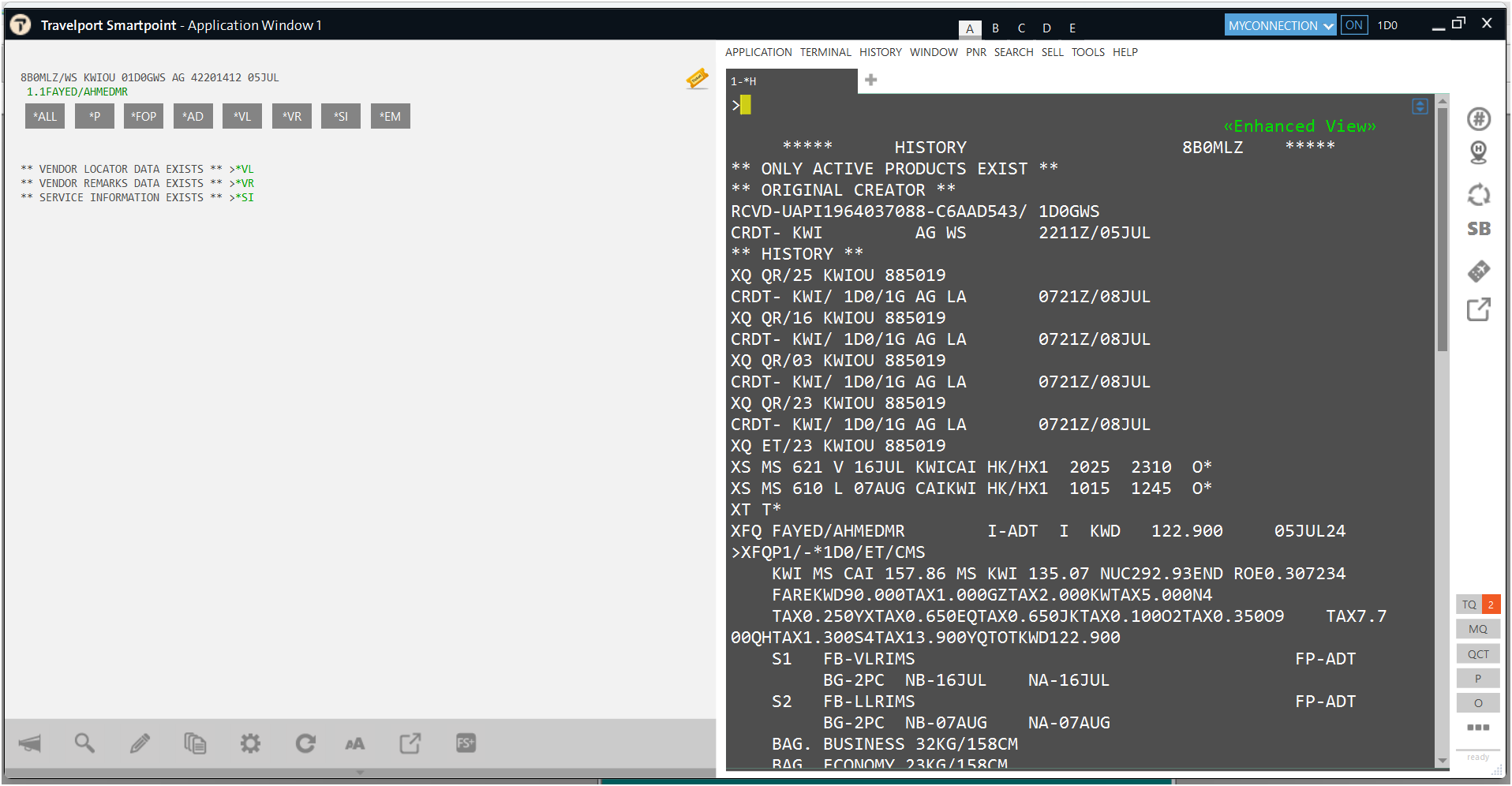Click the circular sync arrows icon in sidebar

(x=1479, y=194)
